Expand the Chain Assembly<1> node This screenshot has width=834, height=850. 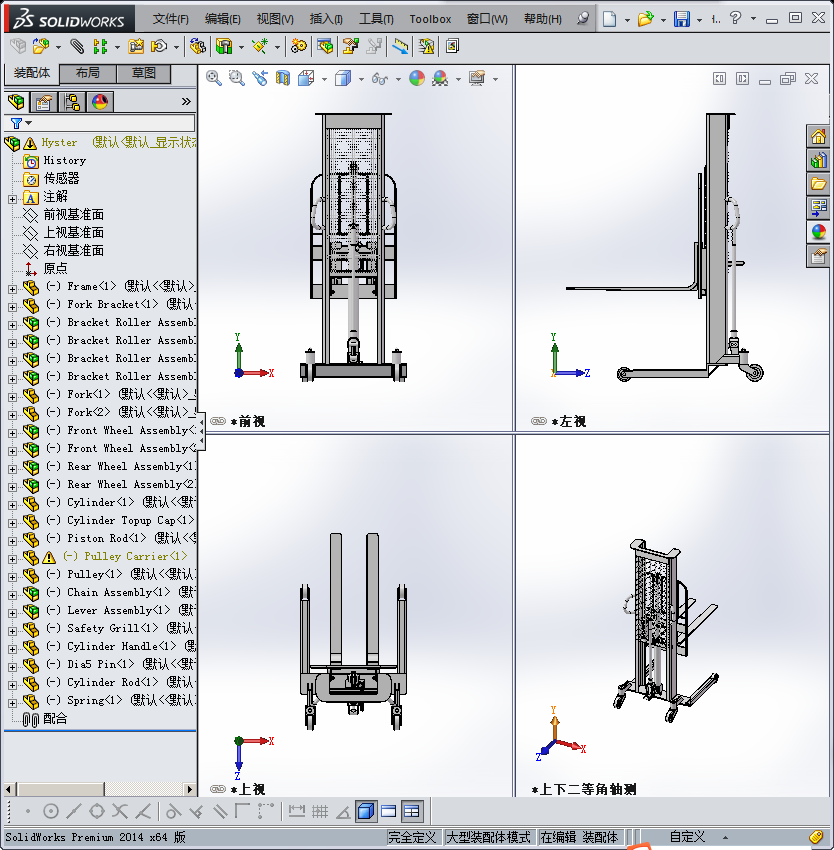pyautogui.click(x=12, y=595)
